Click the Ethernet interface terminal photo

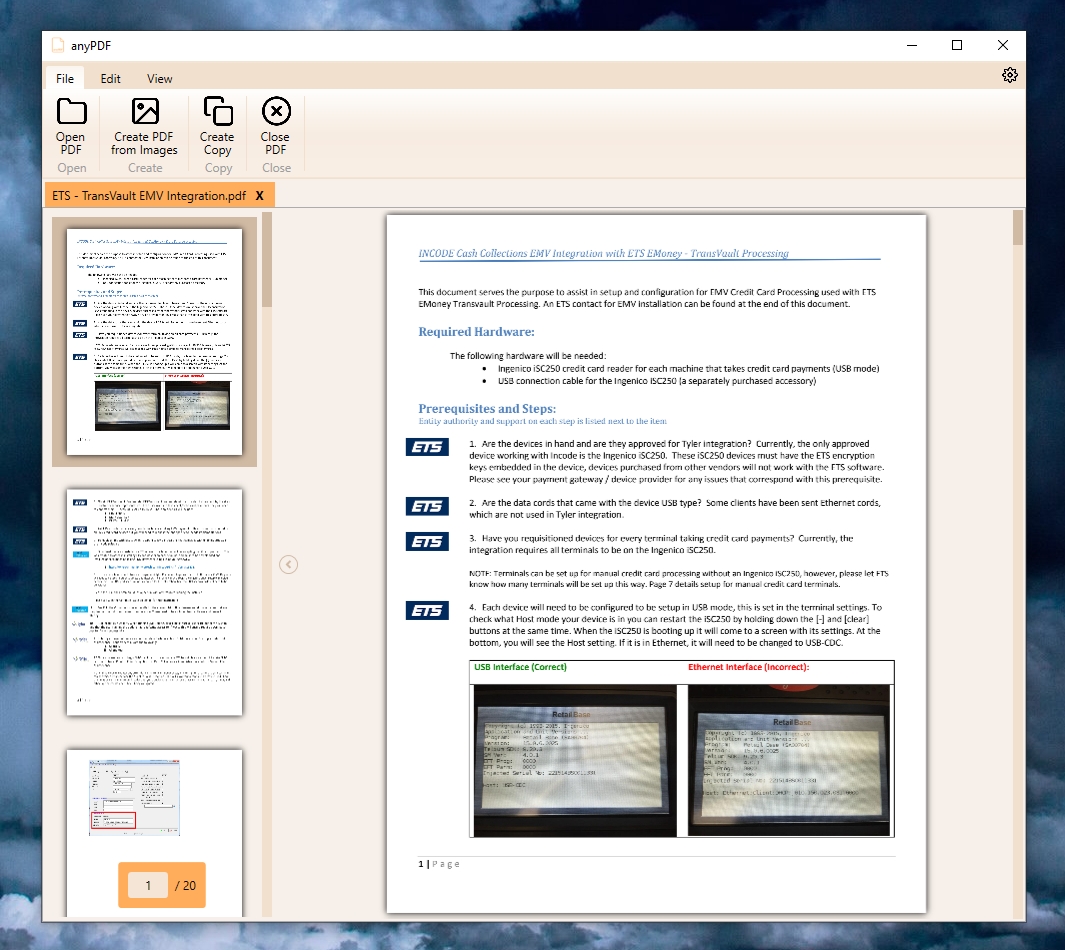point(789,760)
